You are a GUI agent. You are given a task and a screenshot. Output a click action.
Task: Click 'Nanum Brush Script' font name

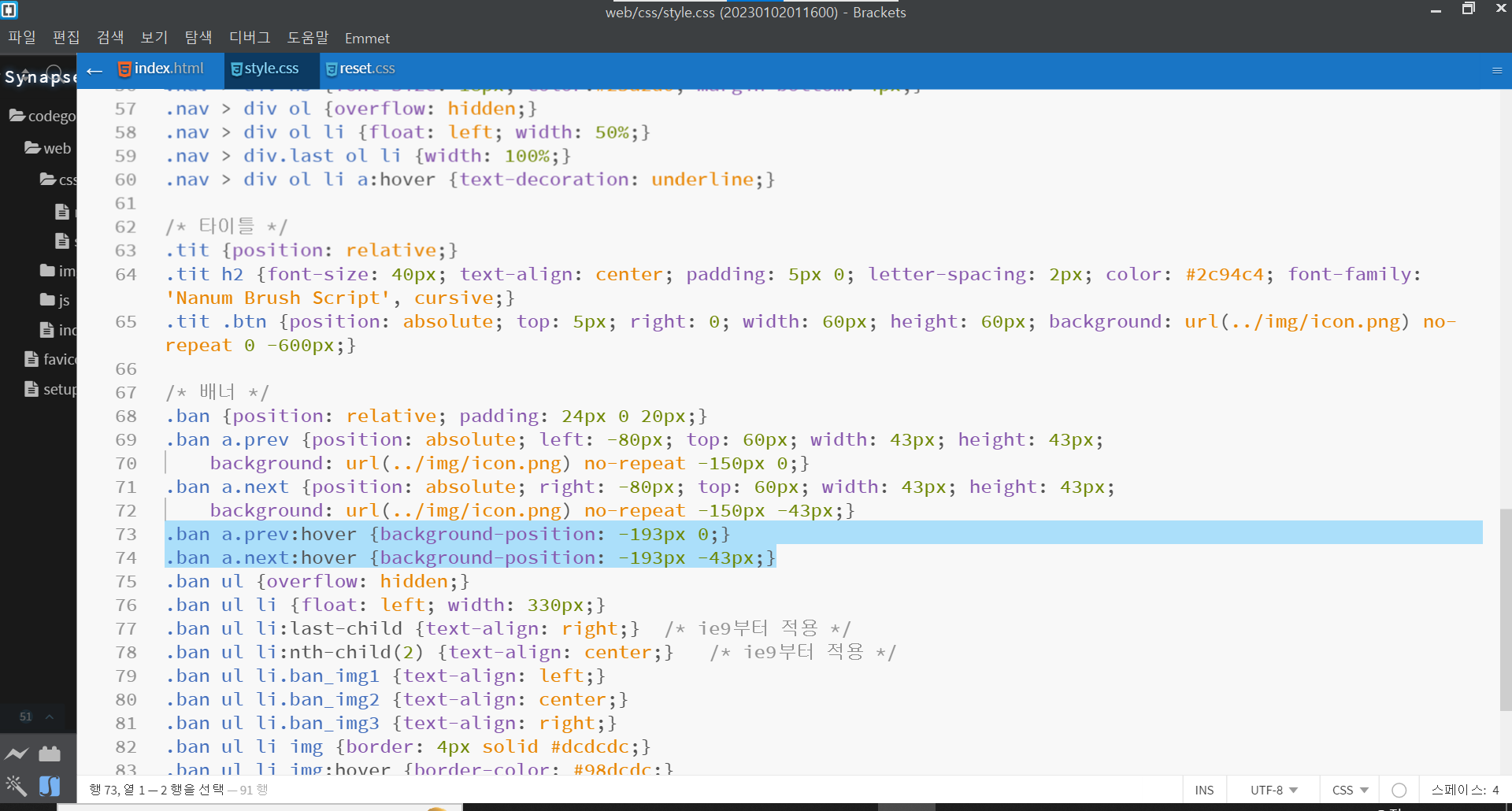point(277,298)
